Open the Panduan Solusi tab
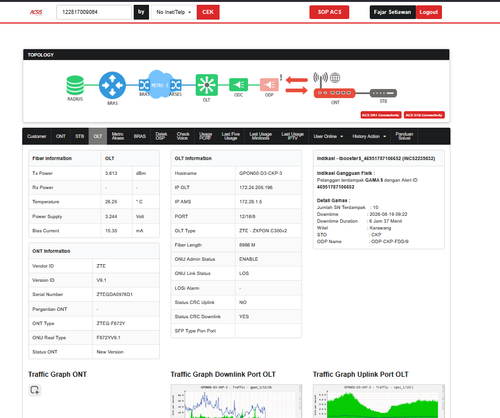This screenshot has width=500, height=418. coord(404,136)
